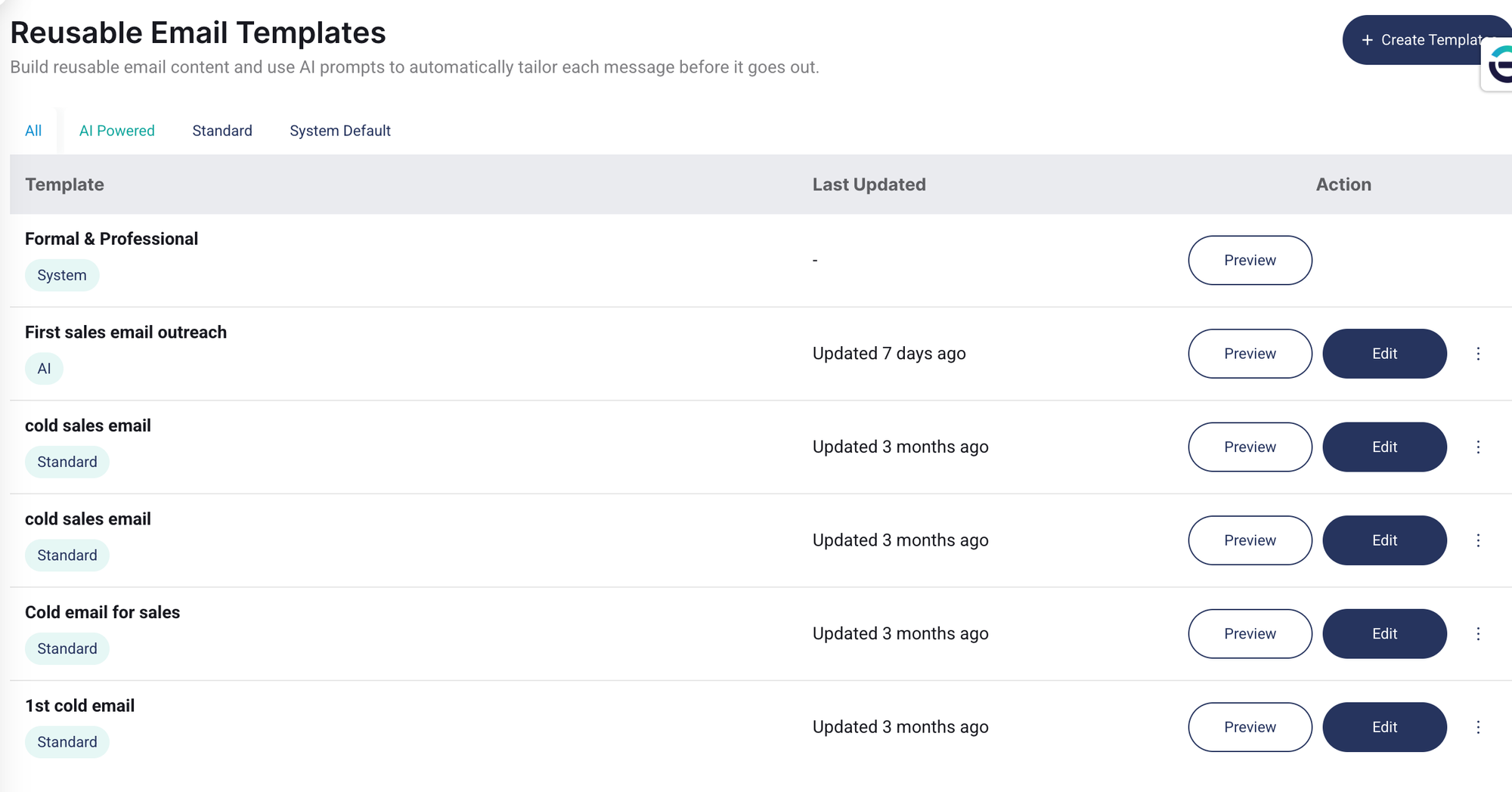Open more options menu for 1st cold email
Image resolution: width=1512 pixels, height=792 pixels.
[x=1478, y=727]
